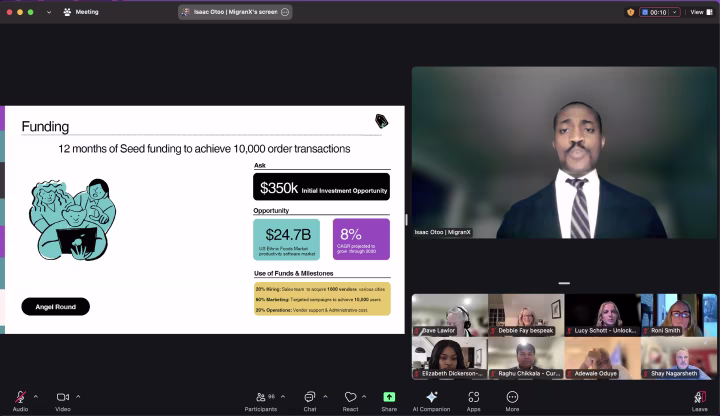The height and width of the screenshot is (416, 720).
Task: Open the View layout menu
Action: click(x=701, y=12)
